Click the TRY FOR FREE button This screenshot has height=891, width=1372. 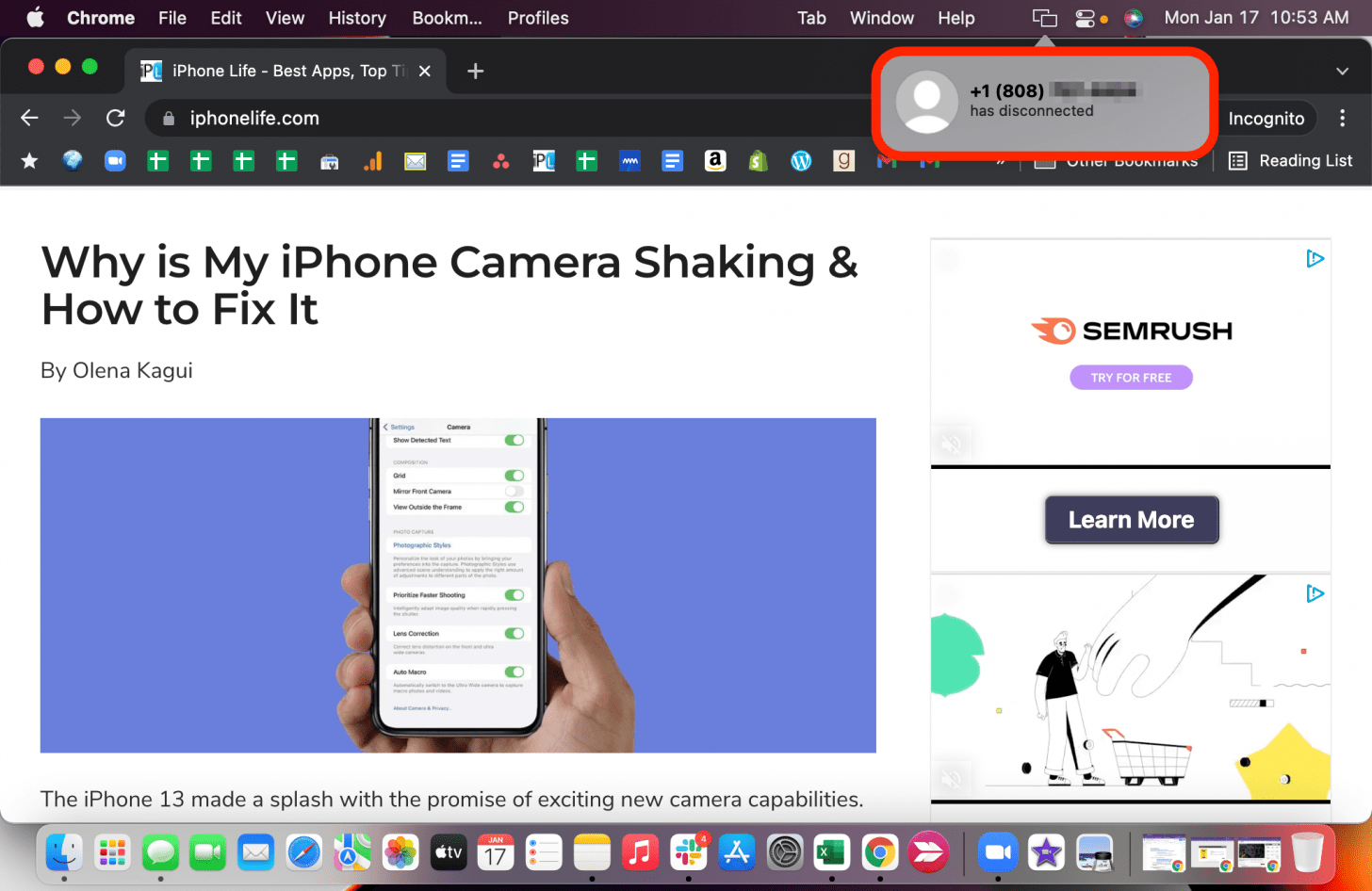click(x=1131, y=378)
